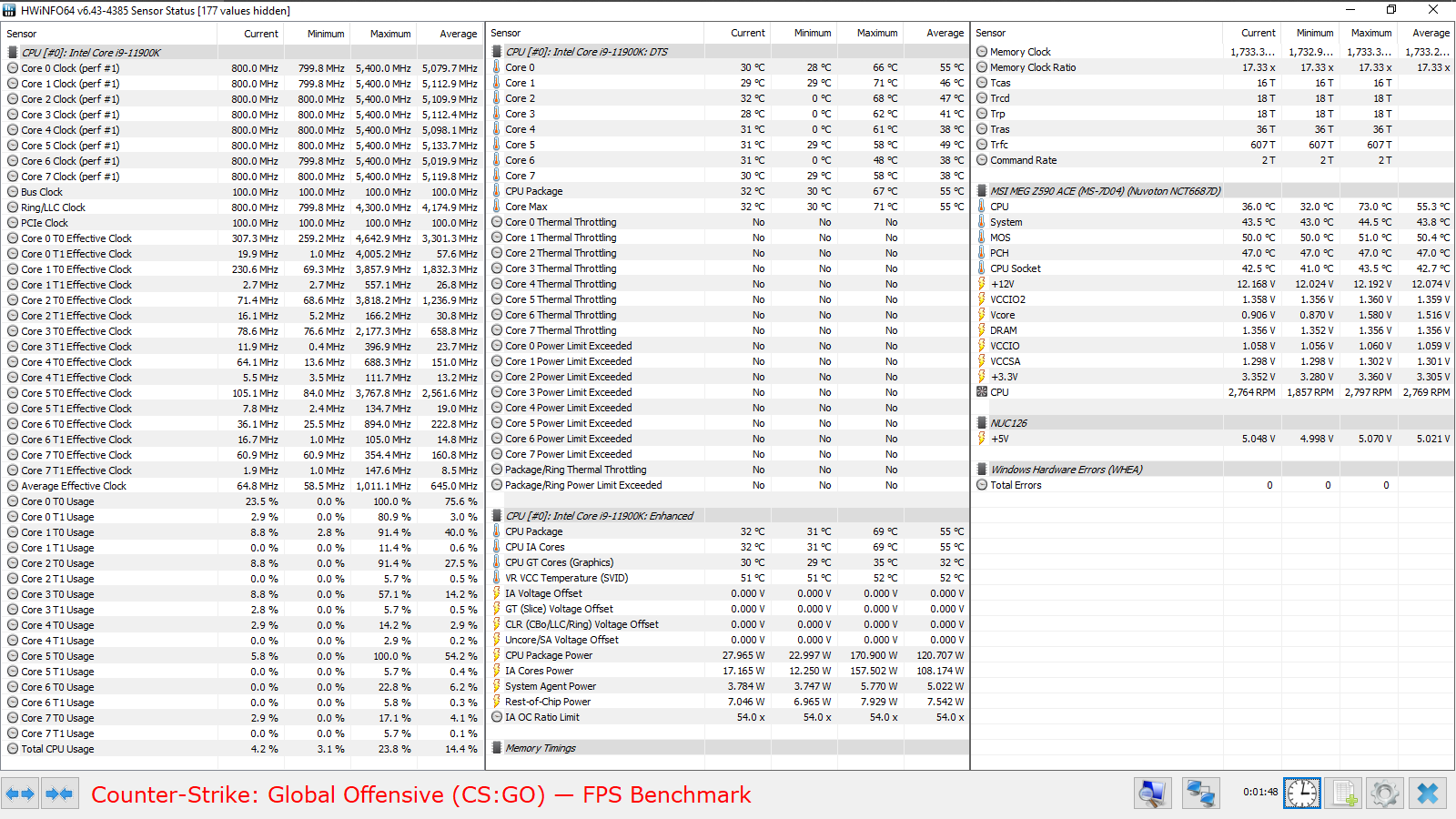Screen dimensions: 1456x819
Task: Click the lightning icon beside Vcore
Action: pos(982,315)
